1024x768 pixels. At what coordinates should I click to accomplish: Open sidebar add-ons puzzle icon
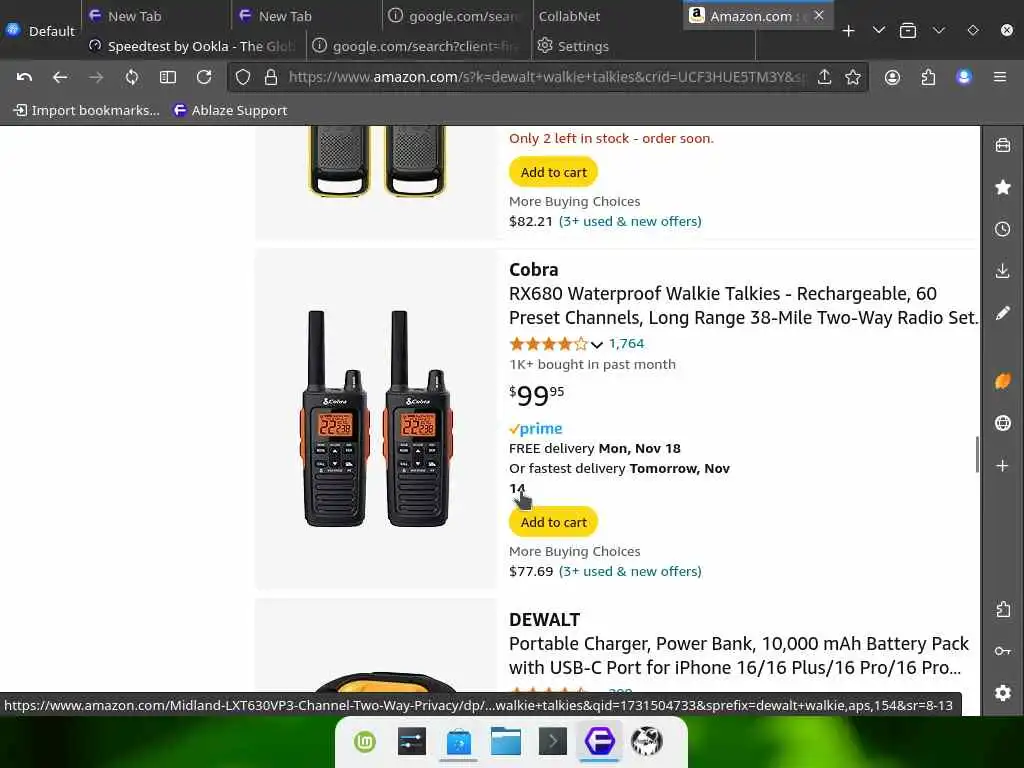click(x=1002, y=609)
